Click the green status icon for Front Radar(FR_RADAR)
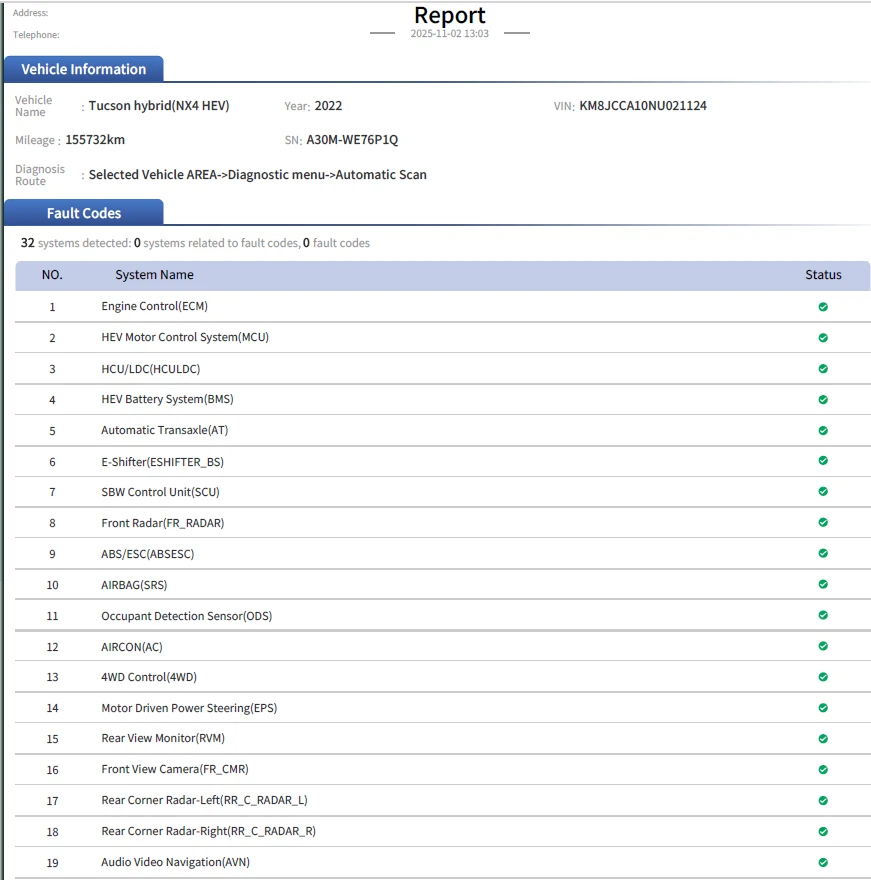The image size is (871, 880). 823,523
